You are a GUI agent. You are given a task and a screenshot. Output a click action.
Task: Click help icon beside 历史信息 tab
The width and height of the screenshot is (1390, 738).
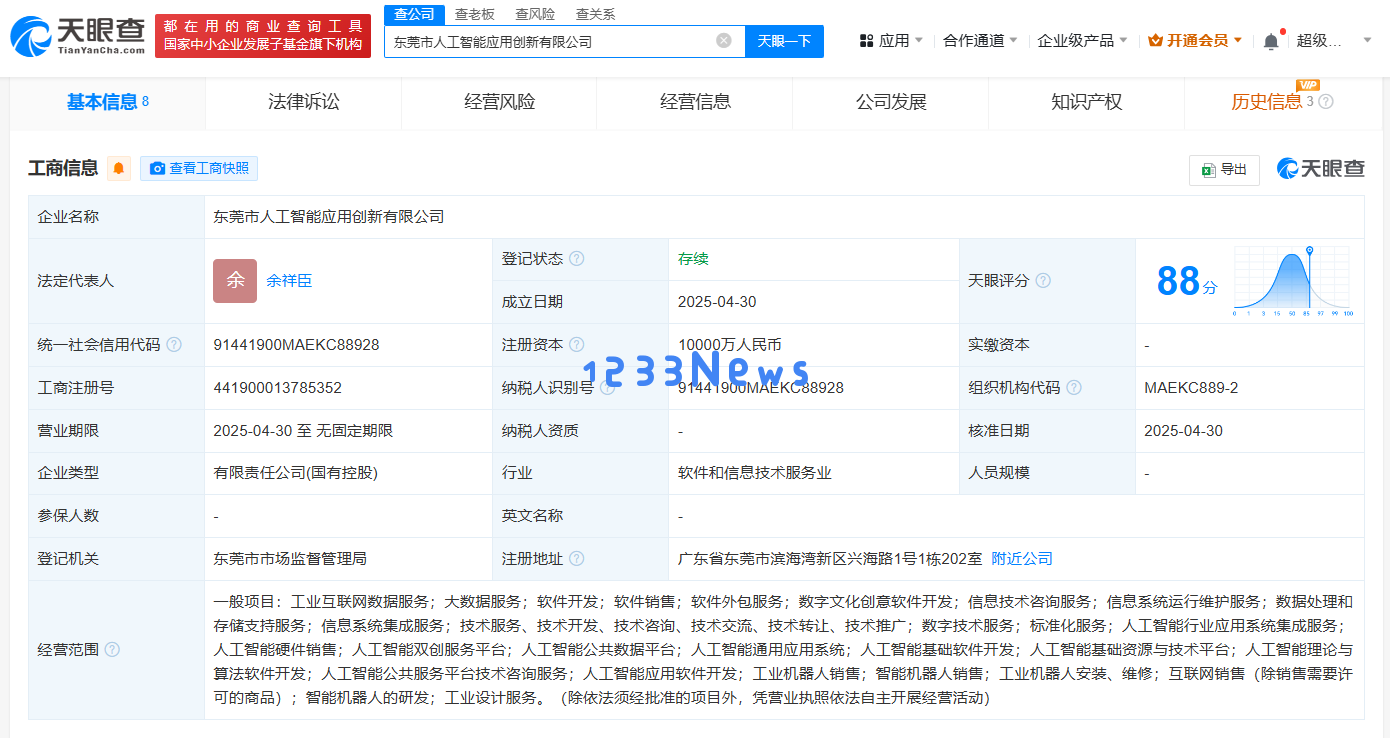click(x=1326, y=102)
